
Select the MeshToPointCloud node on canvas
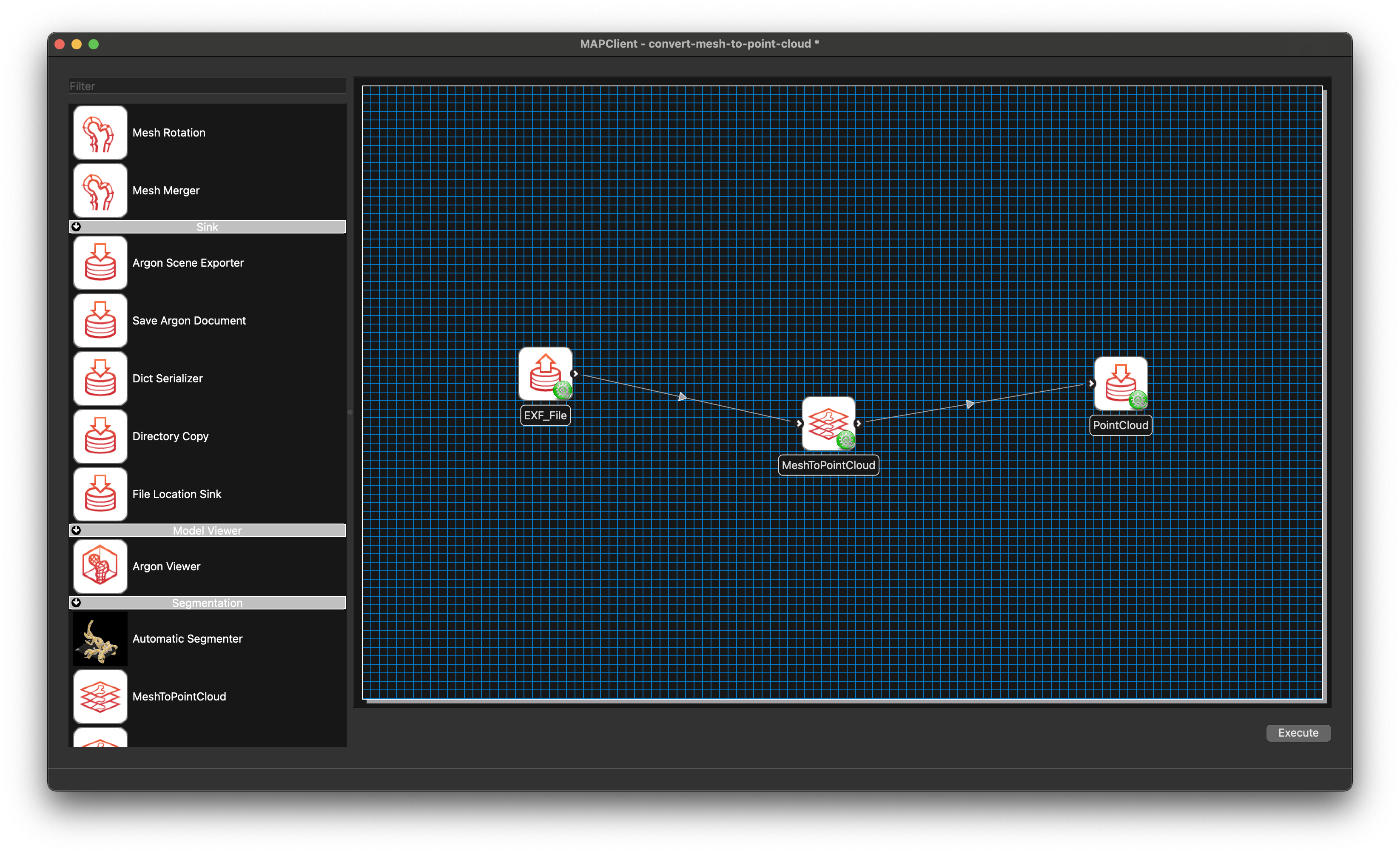pyautogui.click(x=828, y=423)
